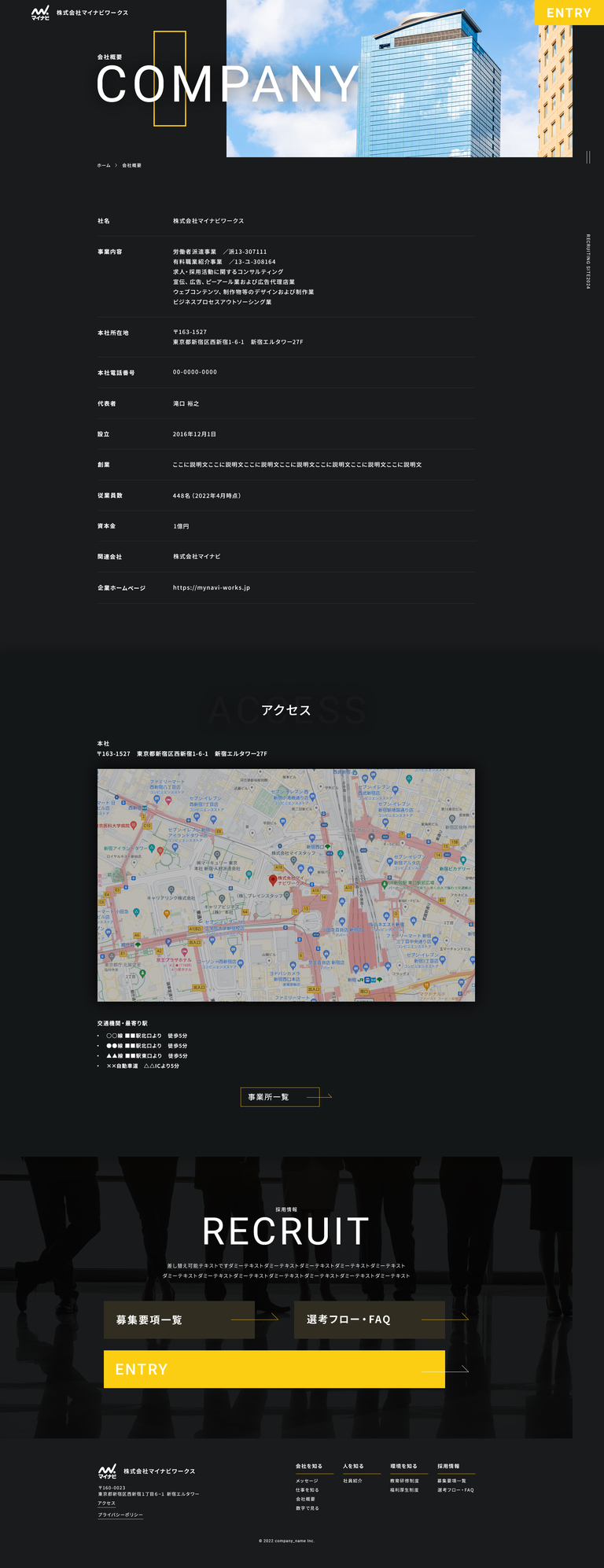The width and height of the screenshot is (604, 1568).
Task: Click the ホーム breadcrumb link
Action: (104, 165)
